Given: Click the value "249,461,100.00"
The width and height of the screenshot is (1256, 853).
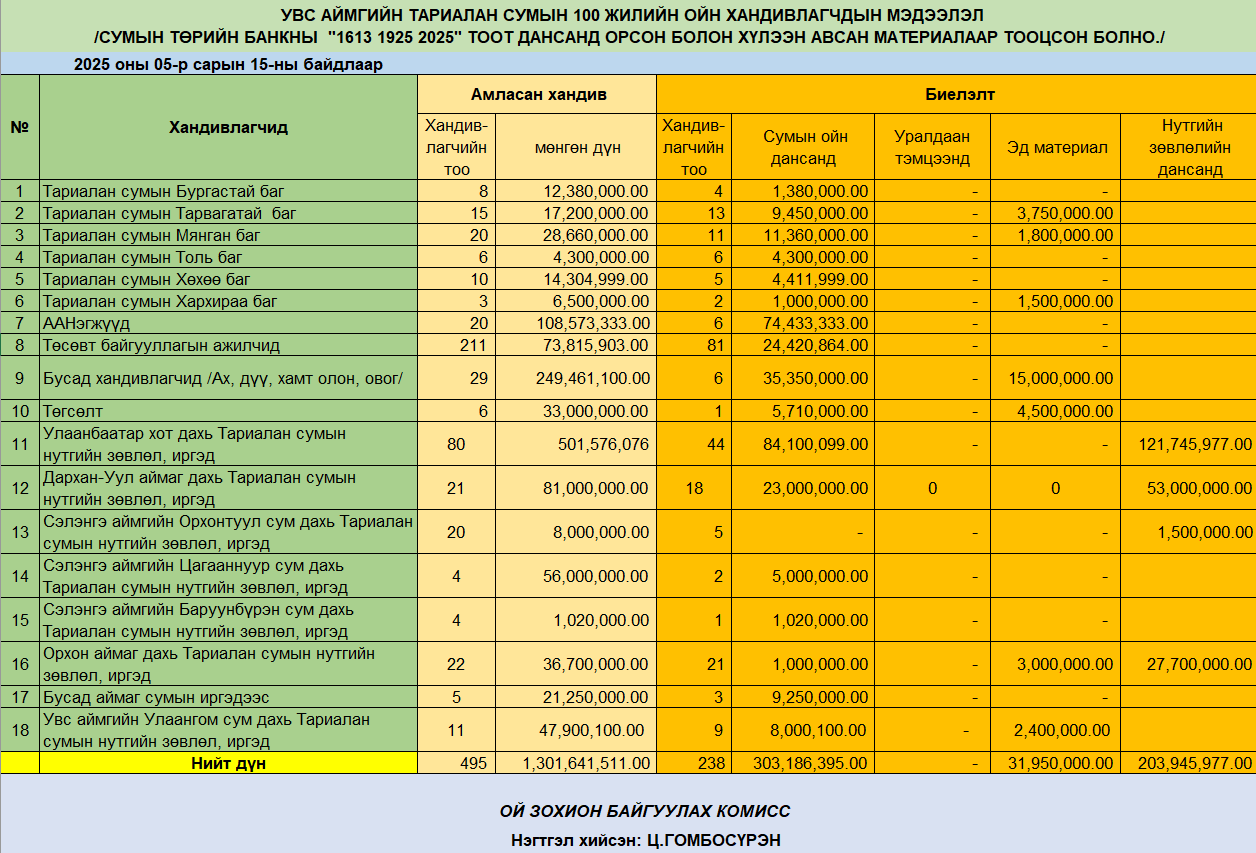Looking at the screenshot, I should coord(592,378).
